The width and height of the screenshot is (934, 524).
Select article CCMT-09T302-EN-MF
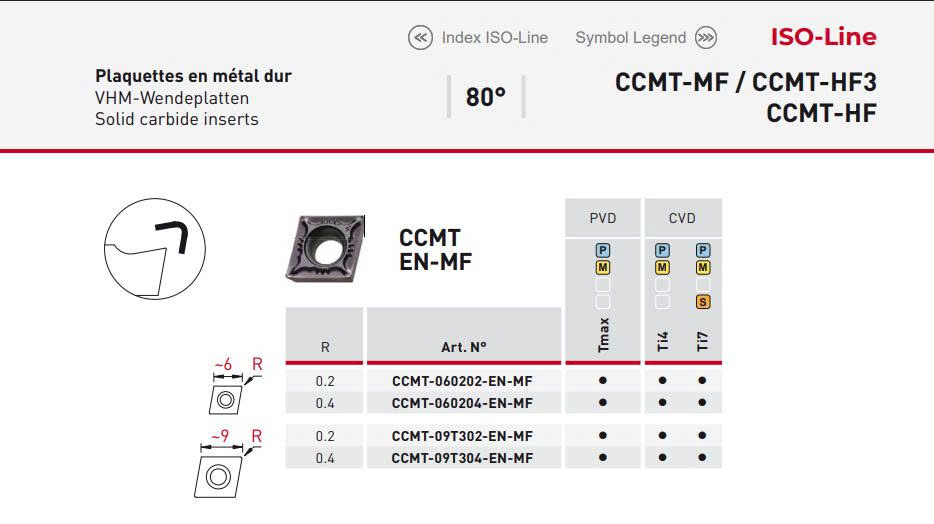pyautogui.click(x=462, y=436)
